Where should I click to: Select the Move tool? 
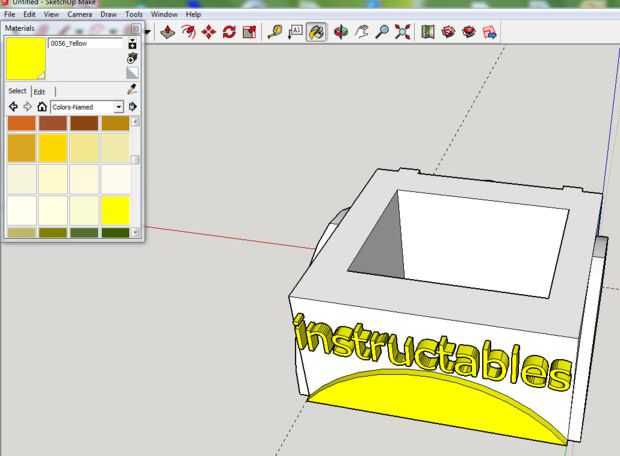(209, 32)
